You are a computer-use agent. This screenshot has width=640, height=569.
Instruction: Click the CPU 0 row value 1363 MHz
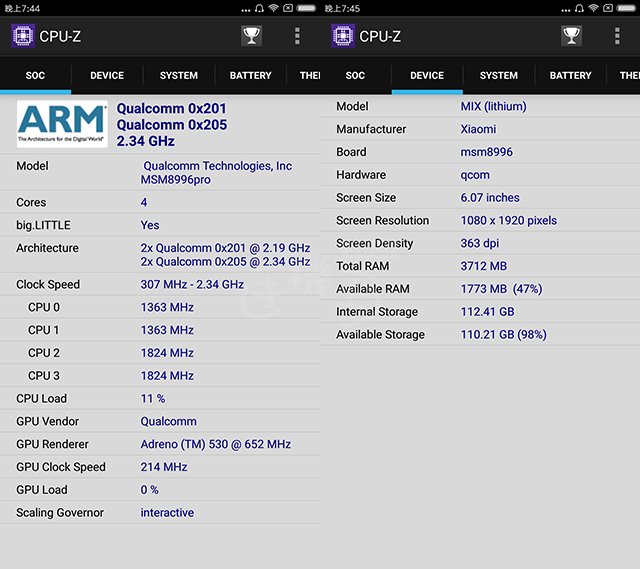167,307
